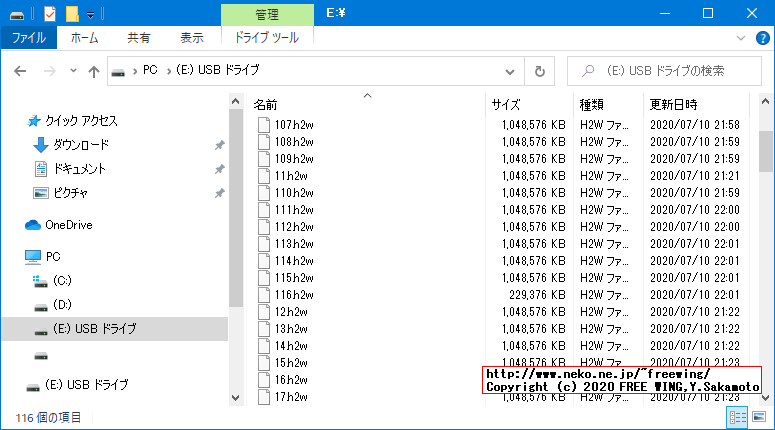Screen dimensions: 775x430
Task: Click the ドキュメント pin icon
Action: click(219, 169)
